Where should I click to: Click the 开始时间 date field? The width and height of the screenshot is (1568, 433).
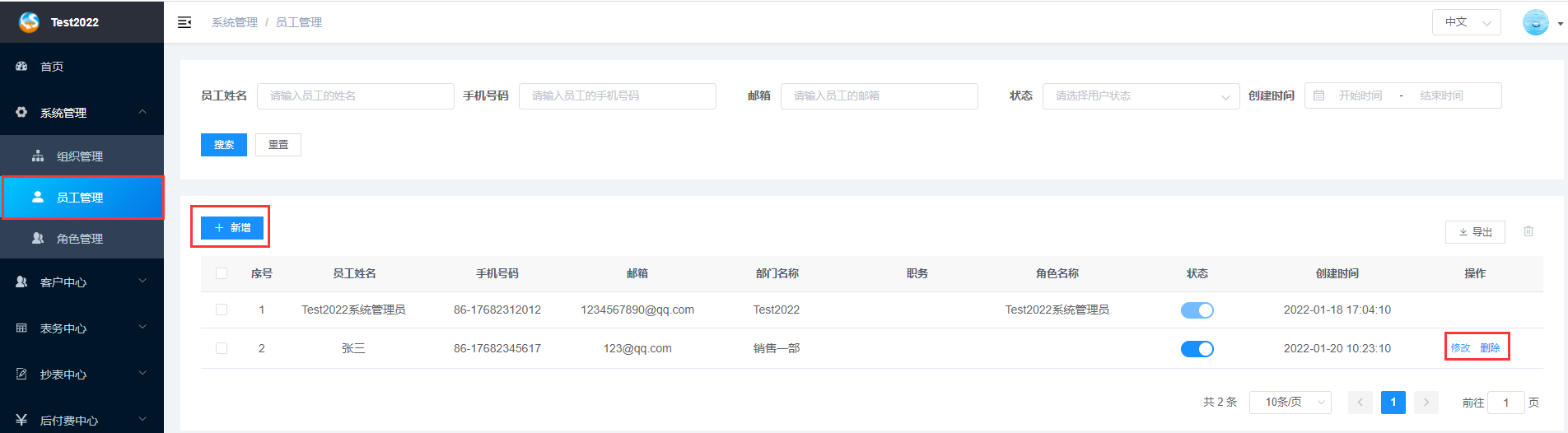point(1360,95)
